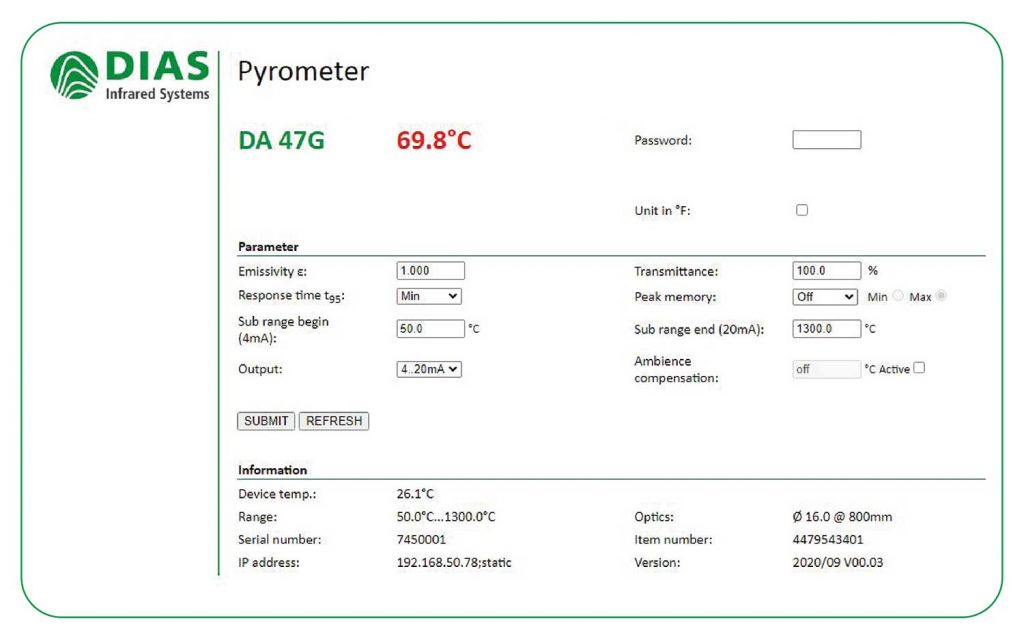
Task: Click the ambience compensation value field
Action: click(824, 368)
